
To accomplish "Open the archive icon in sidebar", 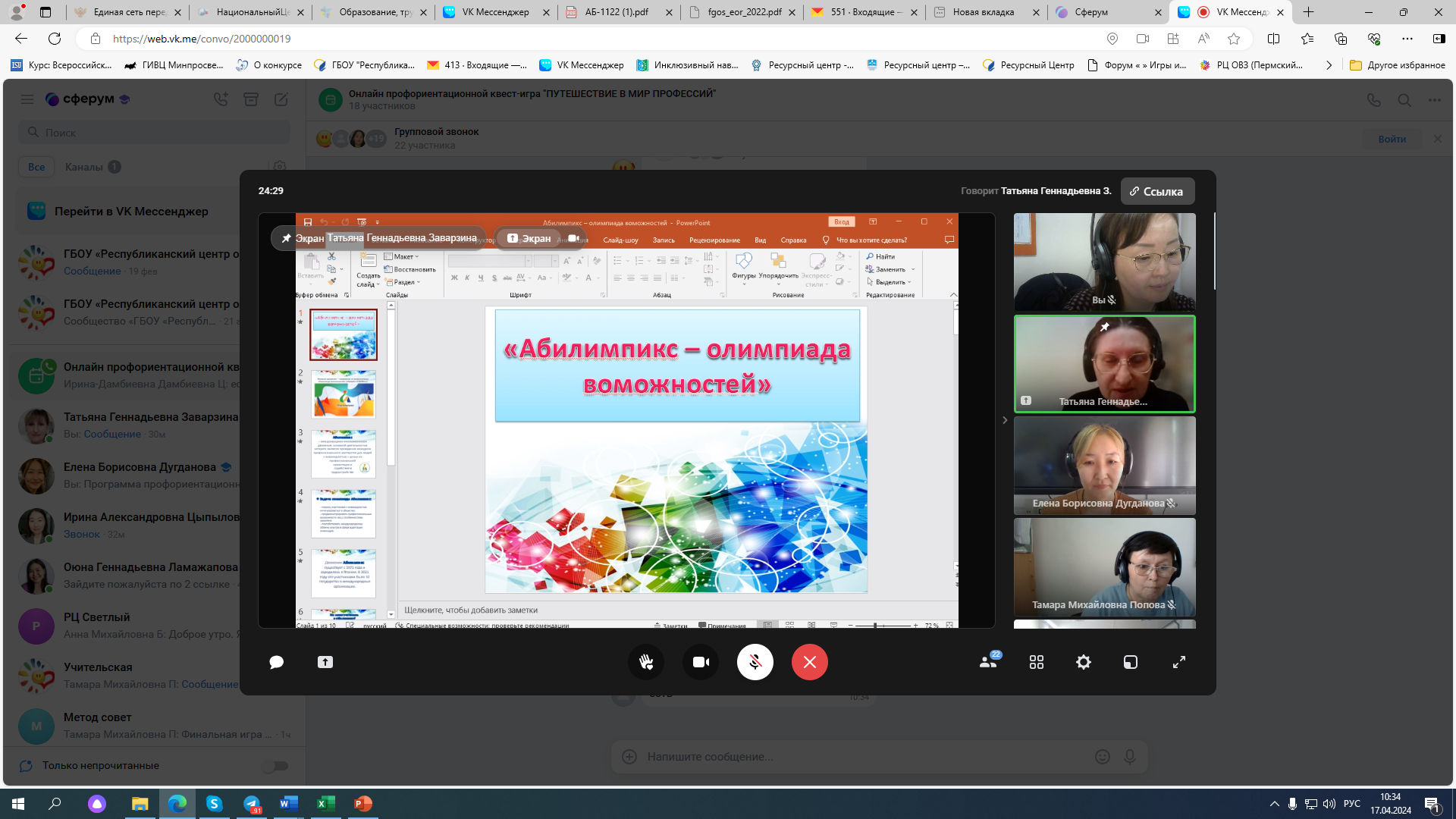I will coord(251,99).
